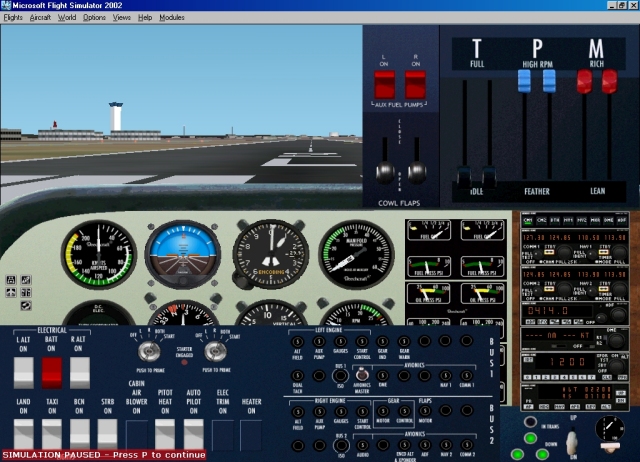The image size is (640, 462).
Task: Toggle the PITOT HEAT switch
Action: (165, 434)
